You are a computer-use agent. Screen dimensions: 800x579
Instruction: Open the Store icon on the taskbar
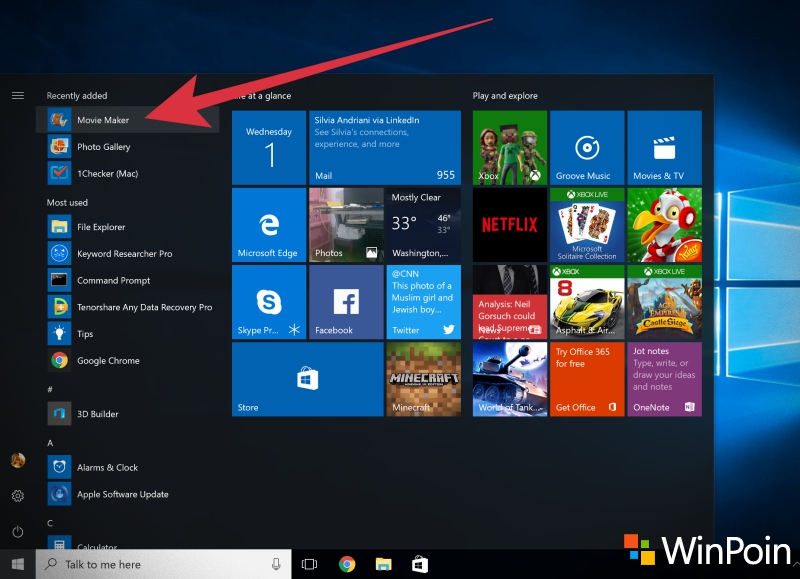[x=420, y=564]
